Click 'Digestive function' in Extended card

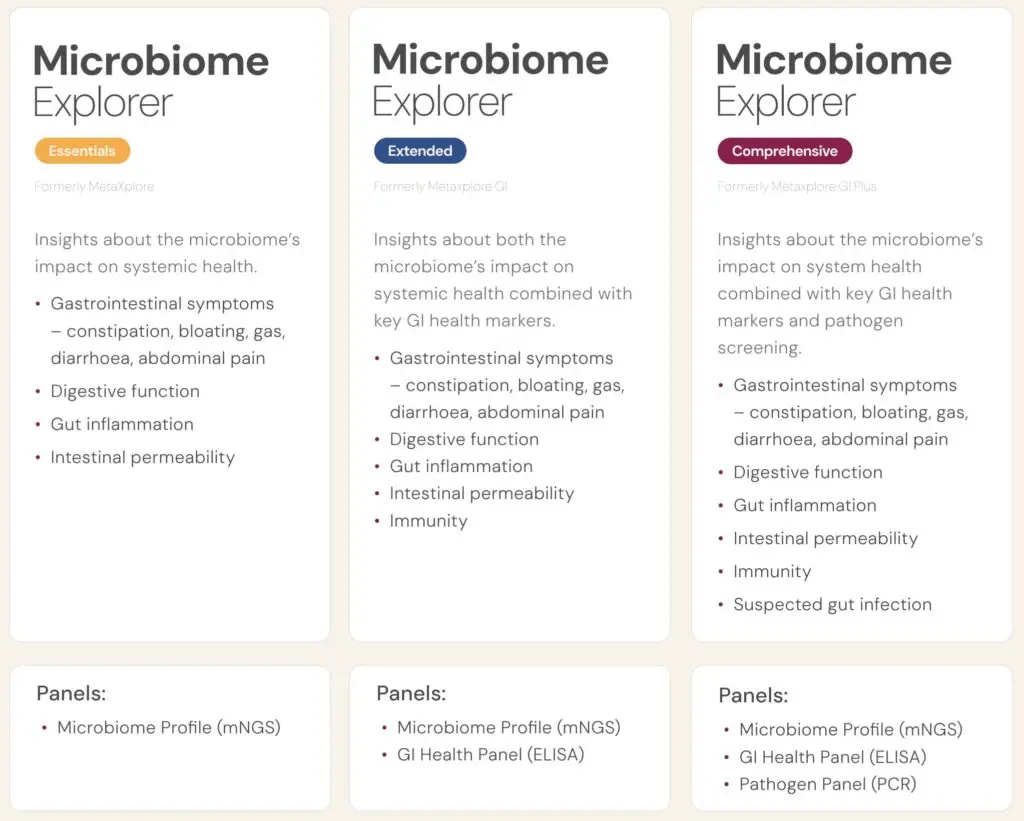[464, 440]
